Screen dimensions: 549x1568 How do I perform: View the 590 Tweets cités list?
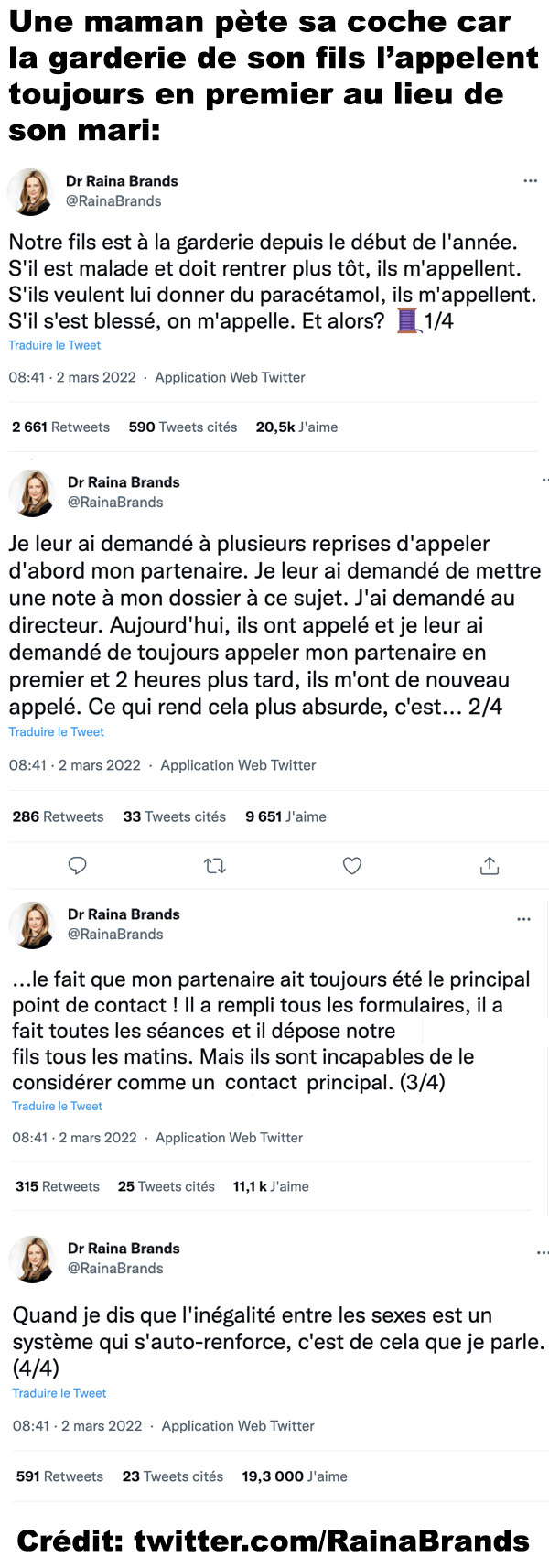183,427
